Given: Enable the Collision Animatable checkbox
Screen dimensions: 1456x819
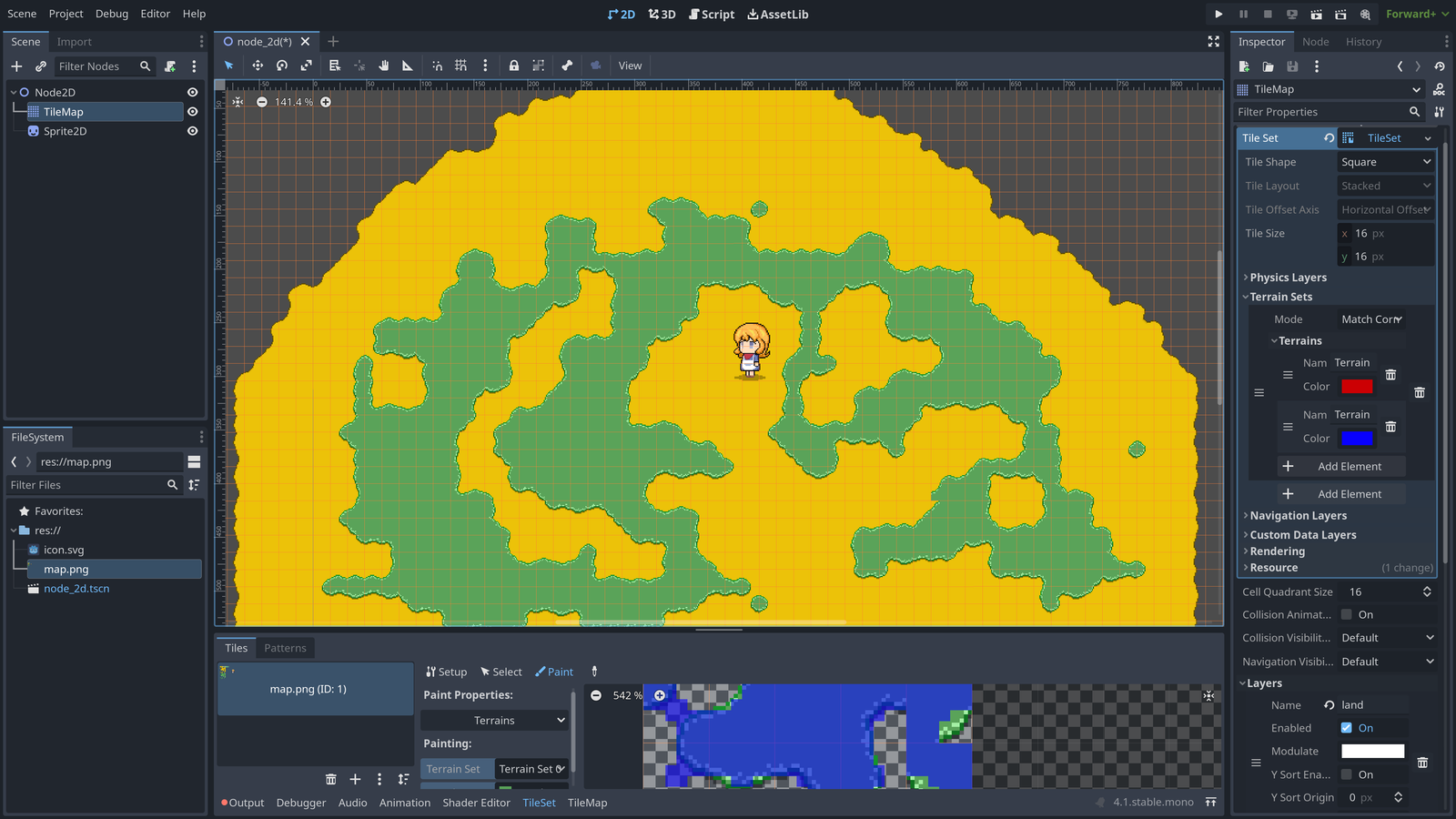Looking at the screenshot, I should [1347, 615].
